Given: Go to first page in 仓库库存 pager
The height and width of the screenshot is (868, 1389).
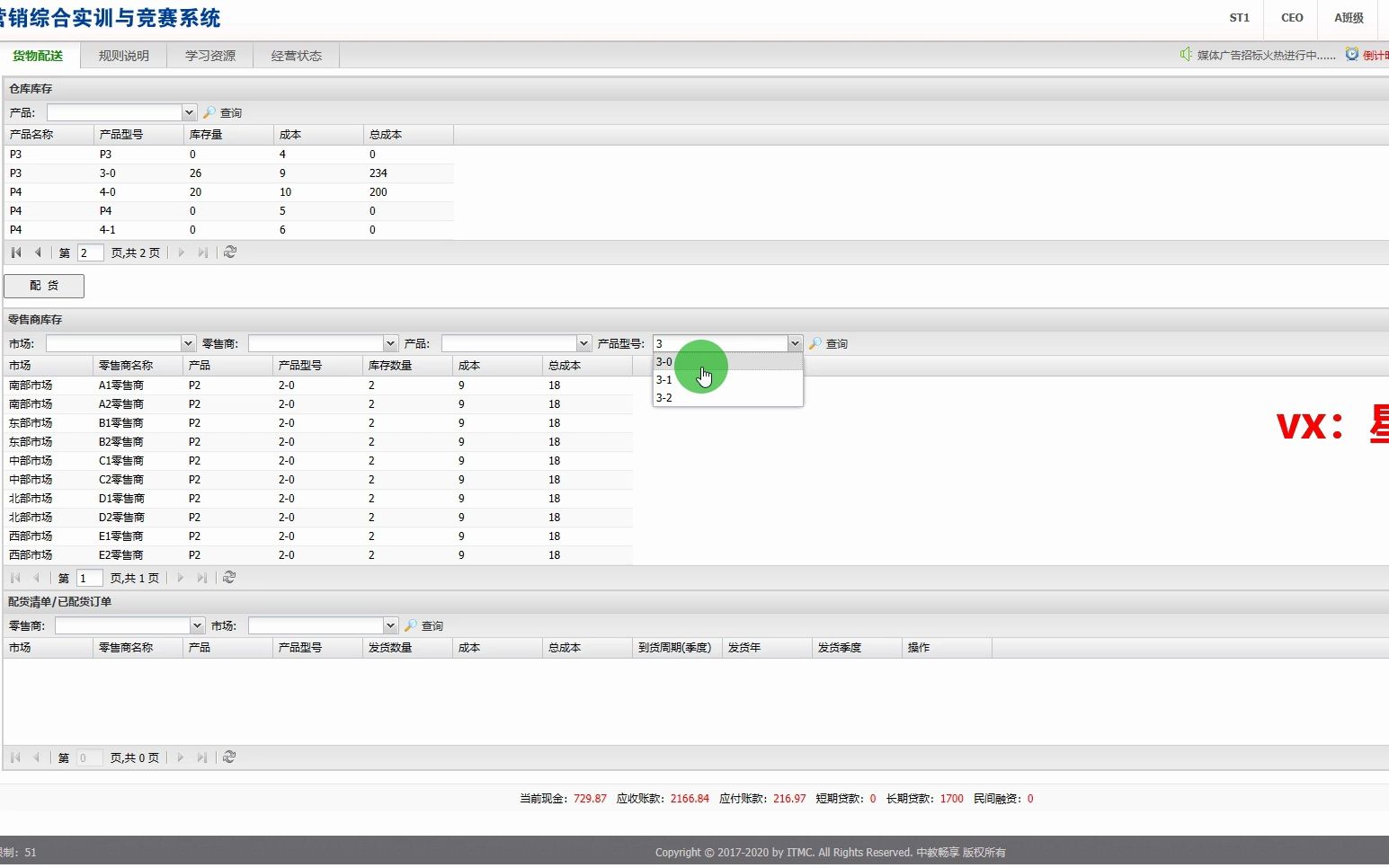Looking at the screenshot, I should coord(16,252).
